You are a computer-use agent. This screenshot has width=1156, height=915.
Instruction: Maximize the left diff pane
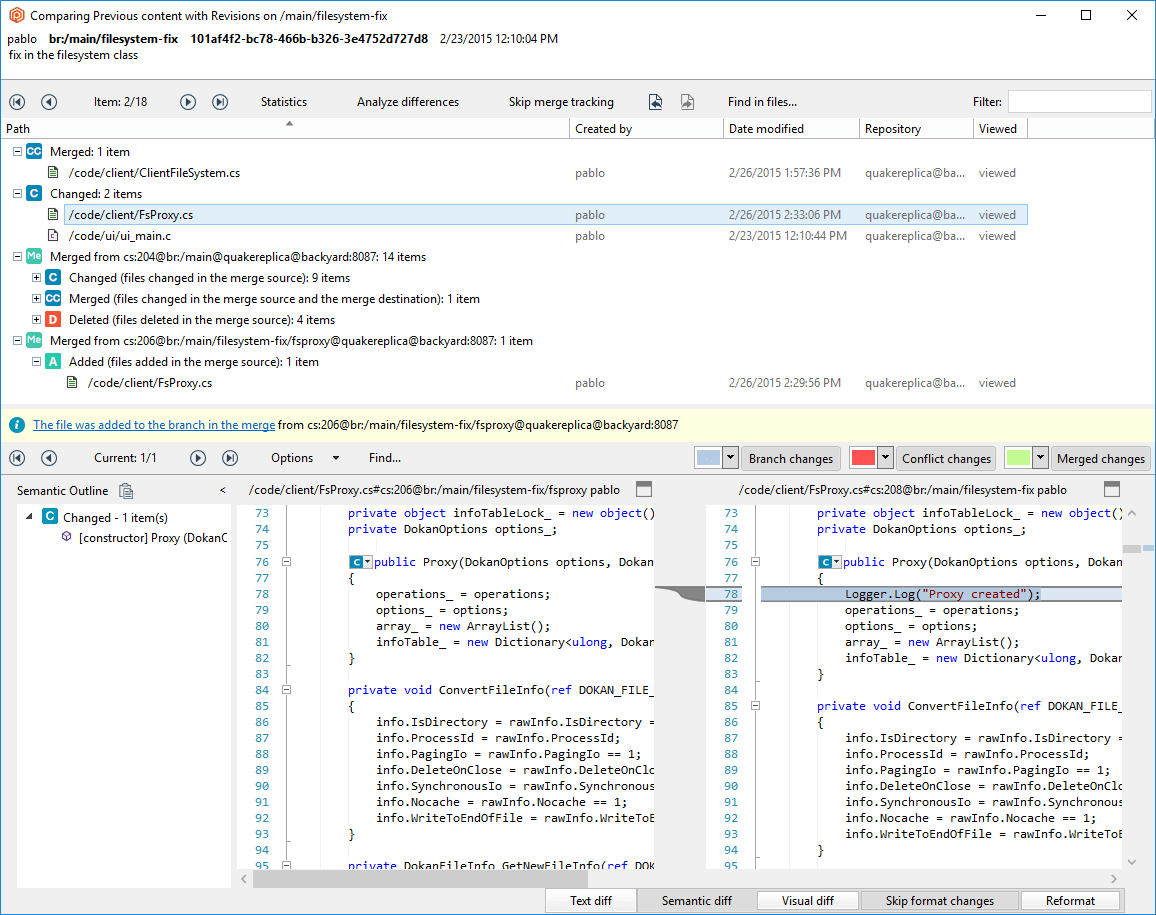[x=644, y=489]
